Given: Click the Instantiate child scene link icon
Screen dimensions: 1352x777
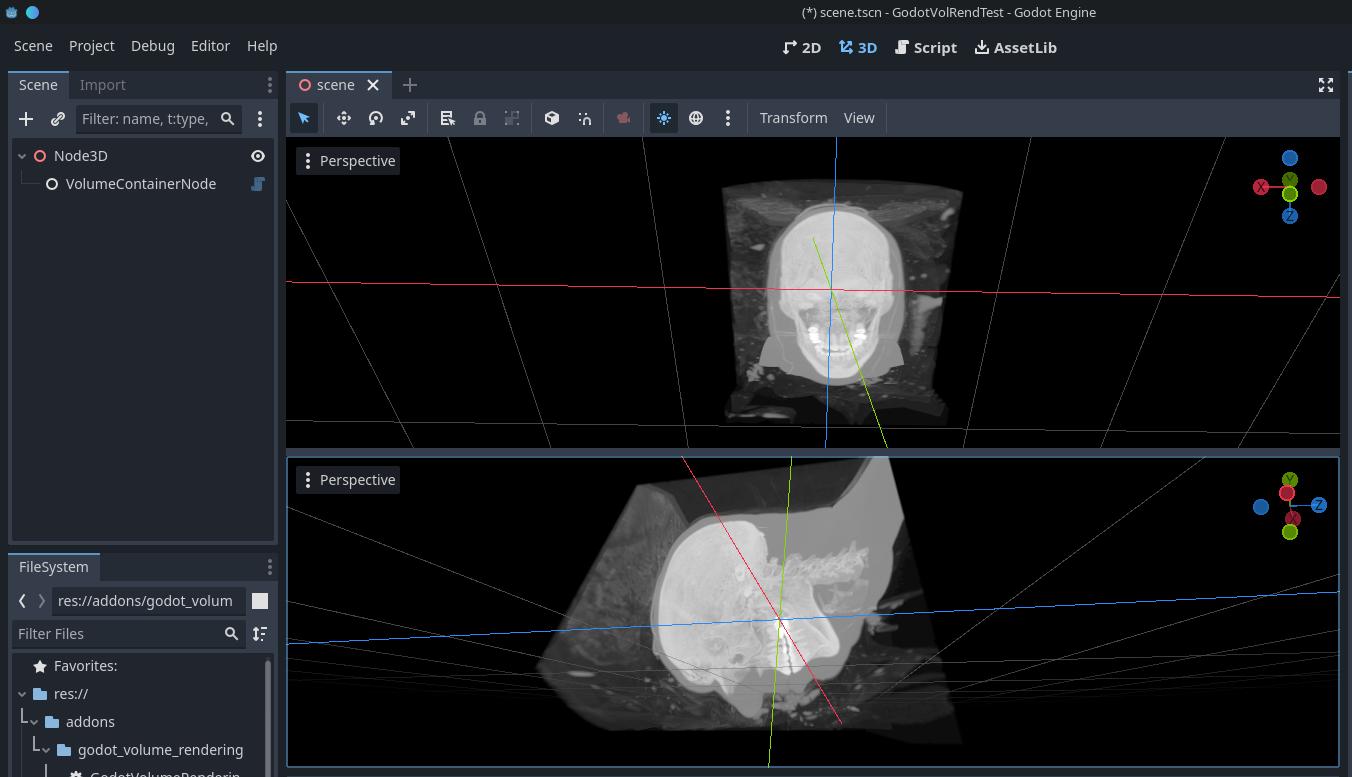Looking at the screenshot, I should point(58,119).
